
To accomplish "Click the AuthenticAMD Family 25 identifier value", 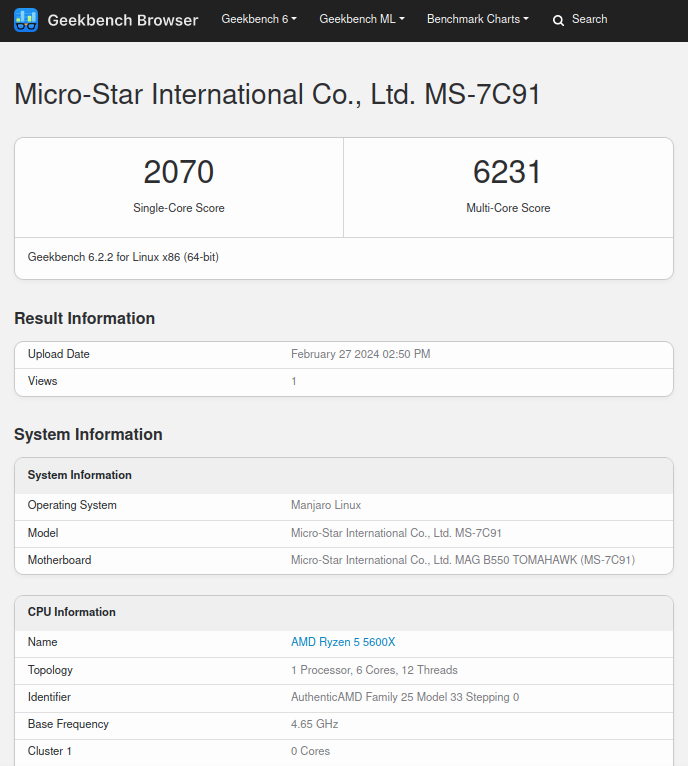I will (405, 697).
